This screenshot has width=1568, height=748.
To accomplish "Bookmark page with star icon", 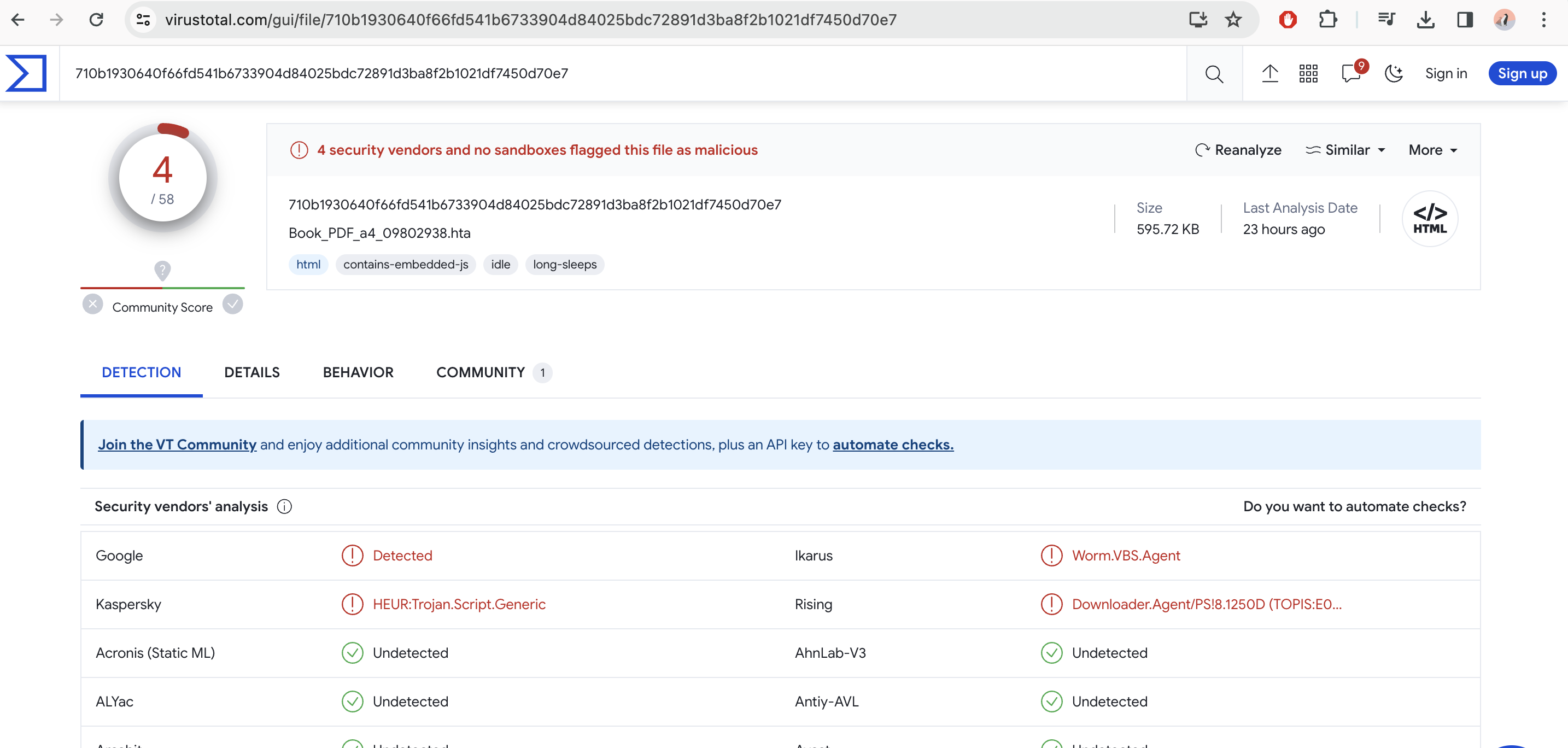I will [1233, 20].
